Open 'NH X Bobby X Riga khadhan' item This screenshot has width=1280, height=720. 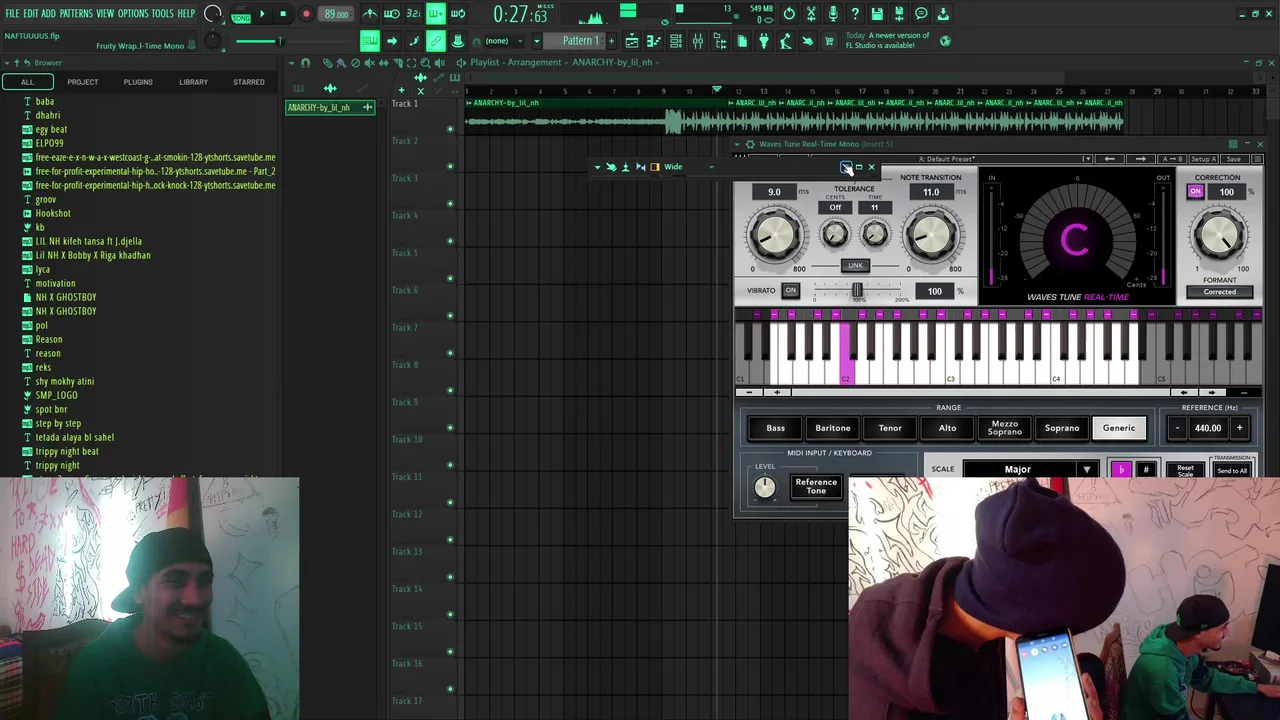93,255
